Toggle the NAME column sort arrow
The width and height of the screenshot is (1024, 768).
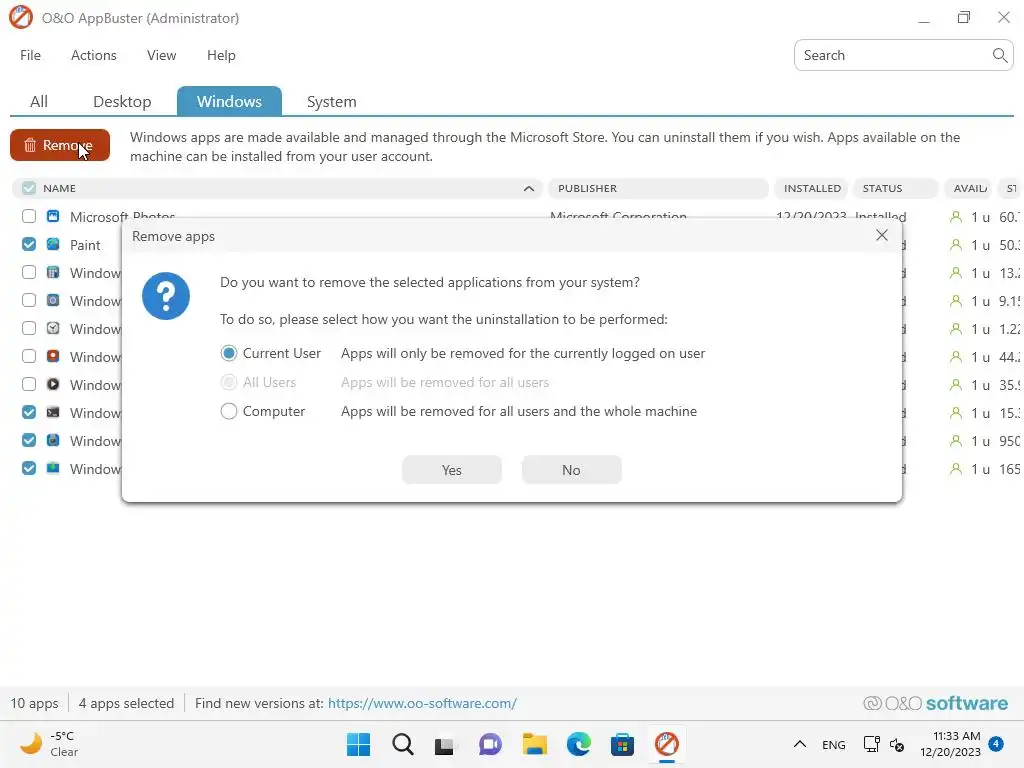(x=528, y=189)
